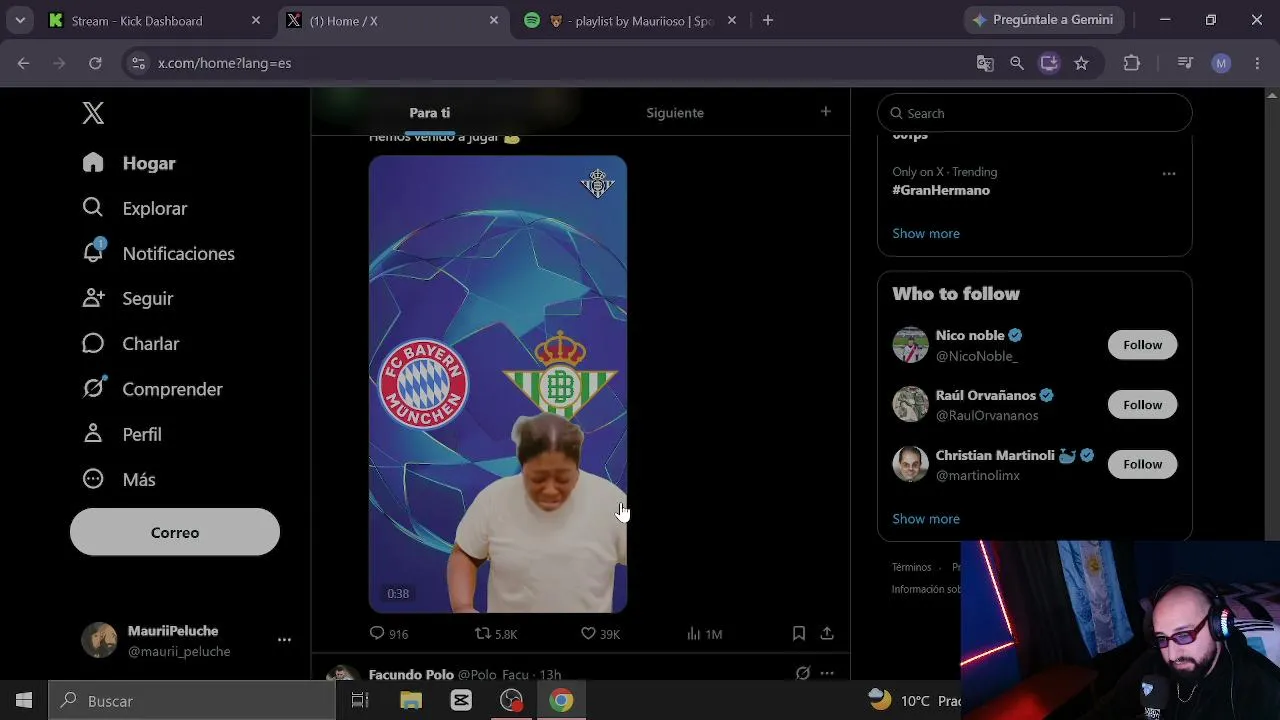Open the Extensions puzzle icon
This screenshot has height=720, width=1280.
point(1132,63)
